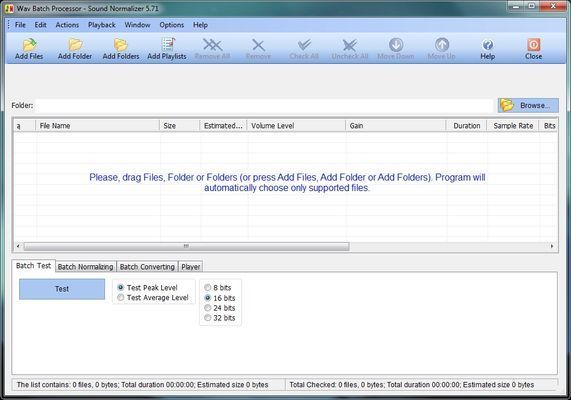Open the Actions menu
The width and height of the screenshot is (571, 400).
67,25
